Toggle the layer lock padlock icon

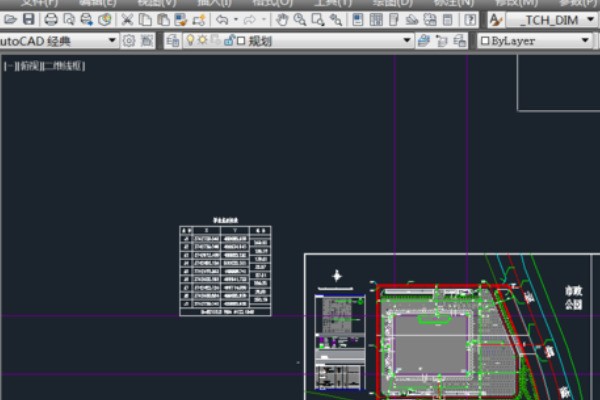(229, 41)
